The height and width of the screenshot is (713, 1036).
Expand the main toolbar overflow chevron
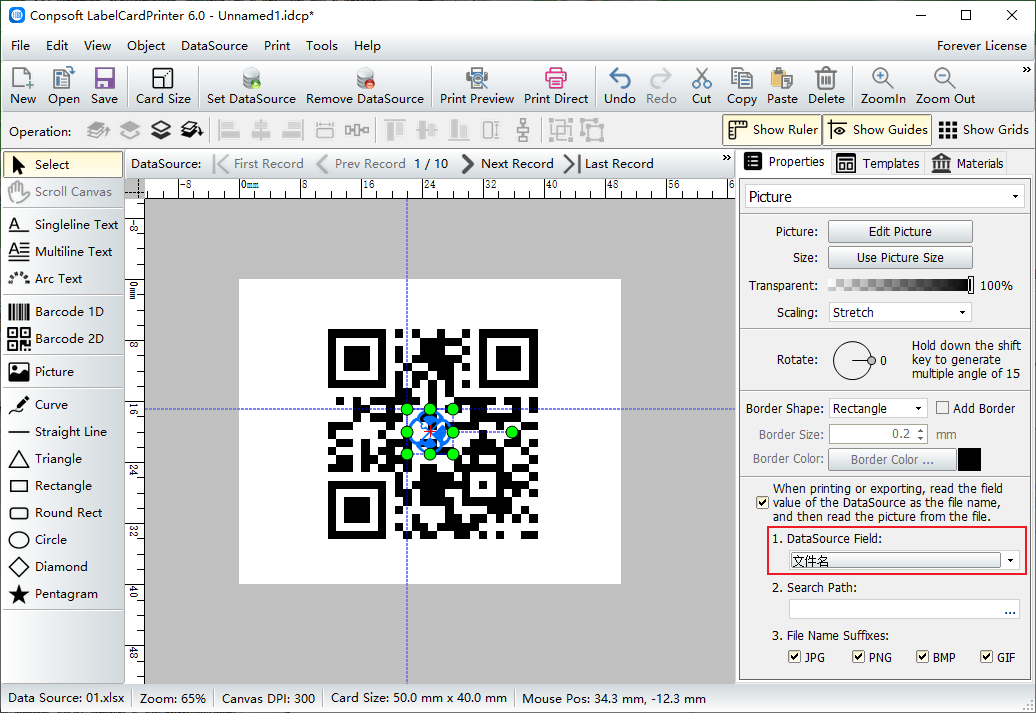[1026, 69]
